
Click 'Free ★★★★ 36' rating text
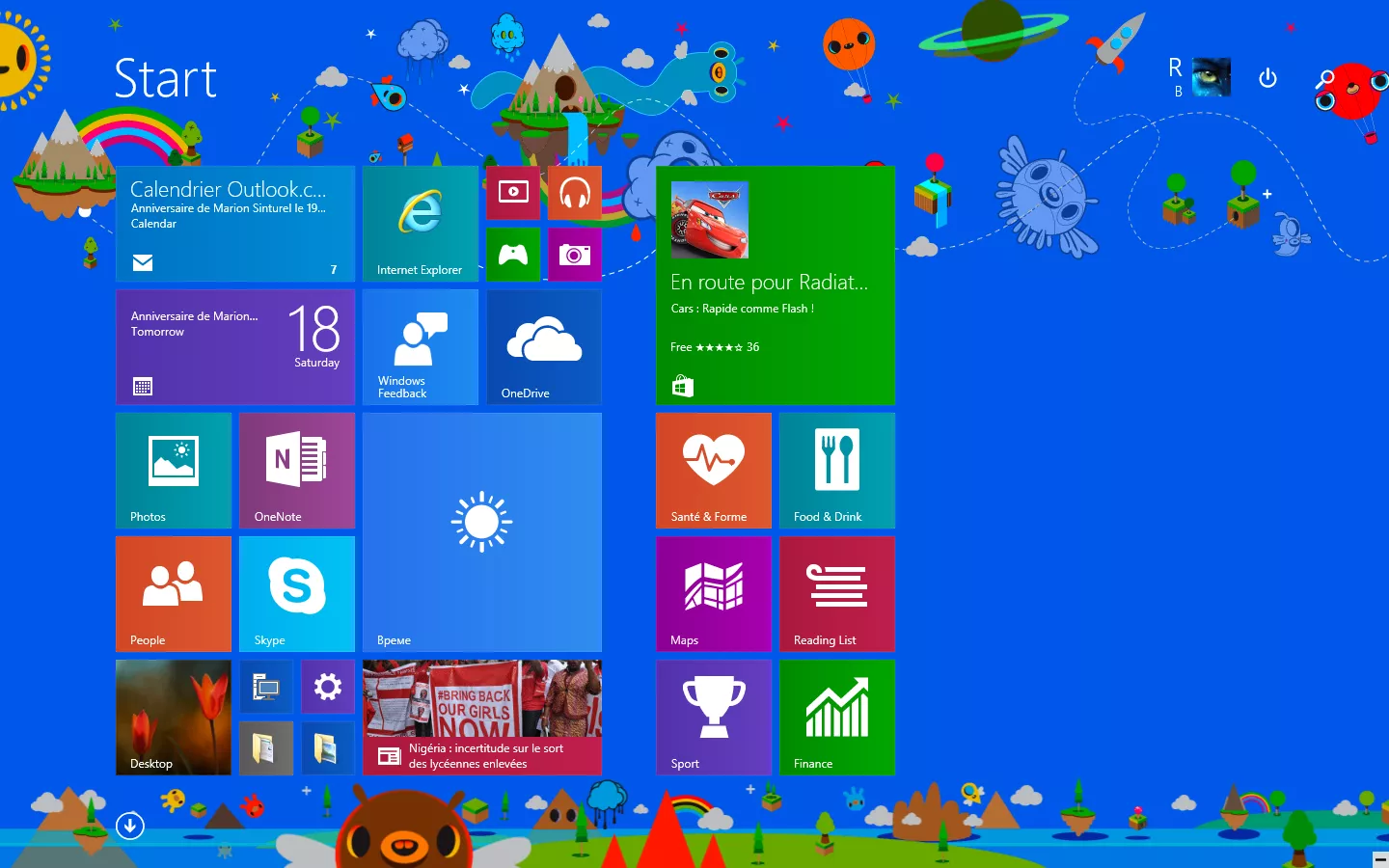coord(715,347)
